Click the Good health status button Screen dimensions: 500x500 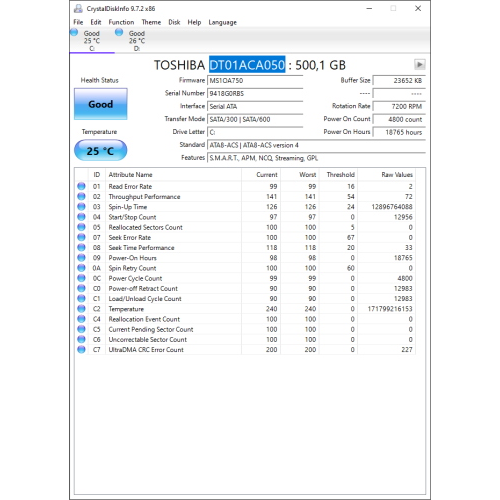coord(101,104)
